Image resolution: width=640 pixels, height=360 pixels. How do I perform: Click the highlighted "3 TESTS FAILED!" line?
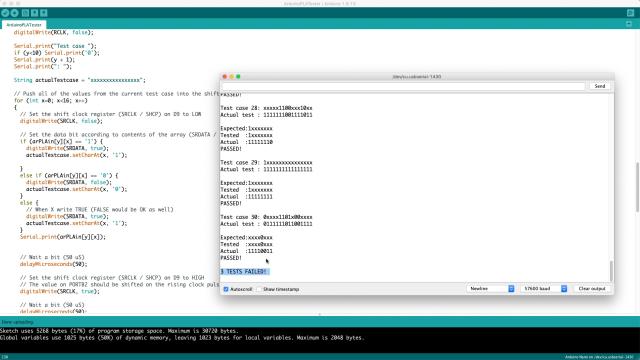[244, 272]
